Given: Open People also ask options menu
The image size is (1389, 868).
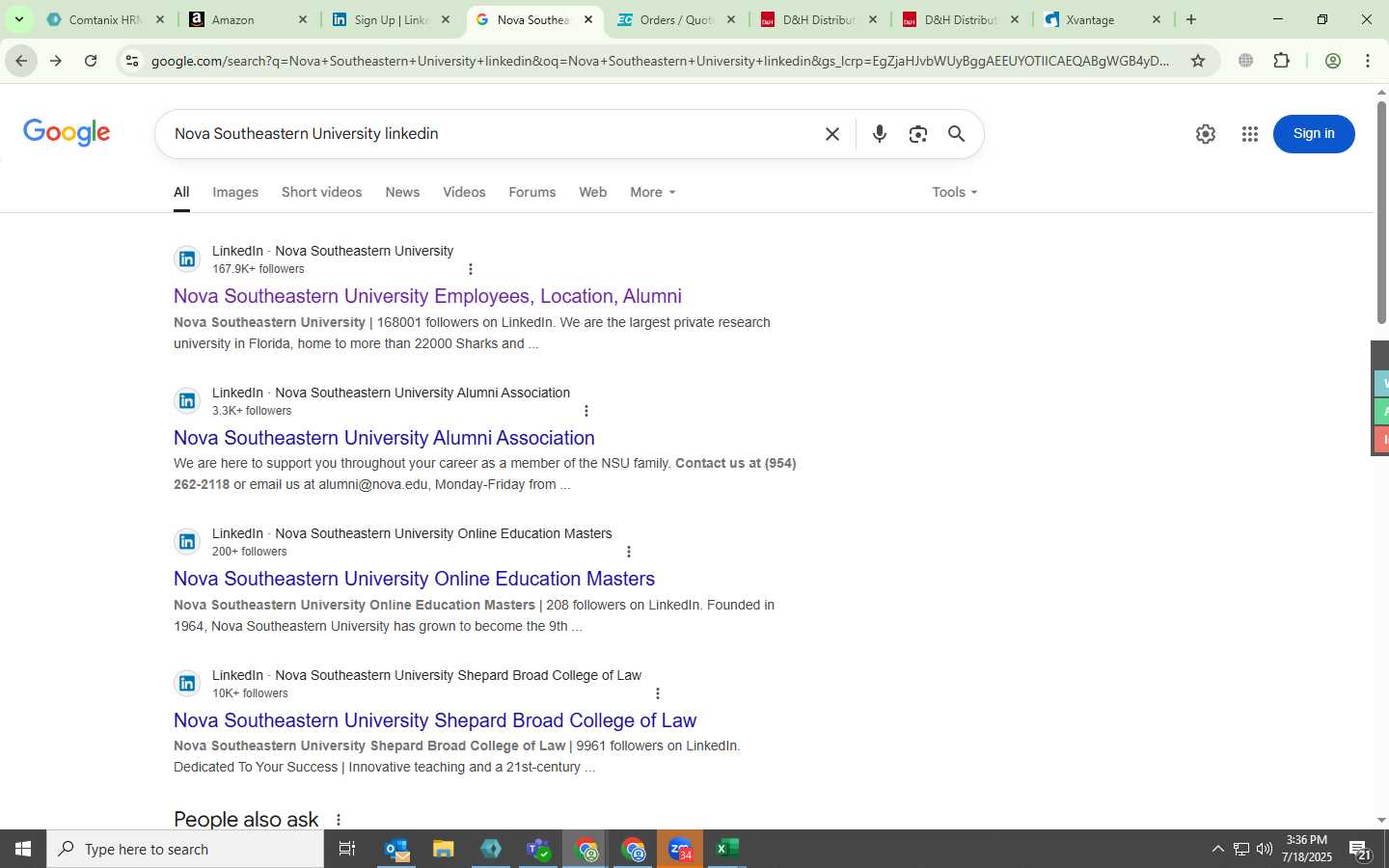Looking at the screenshot, I should coord(339,820).
